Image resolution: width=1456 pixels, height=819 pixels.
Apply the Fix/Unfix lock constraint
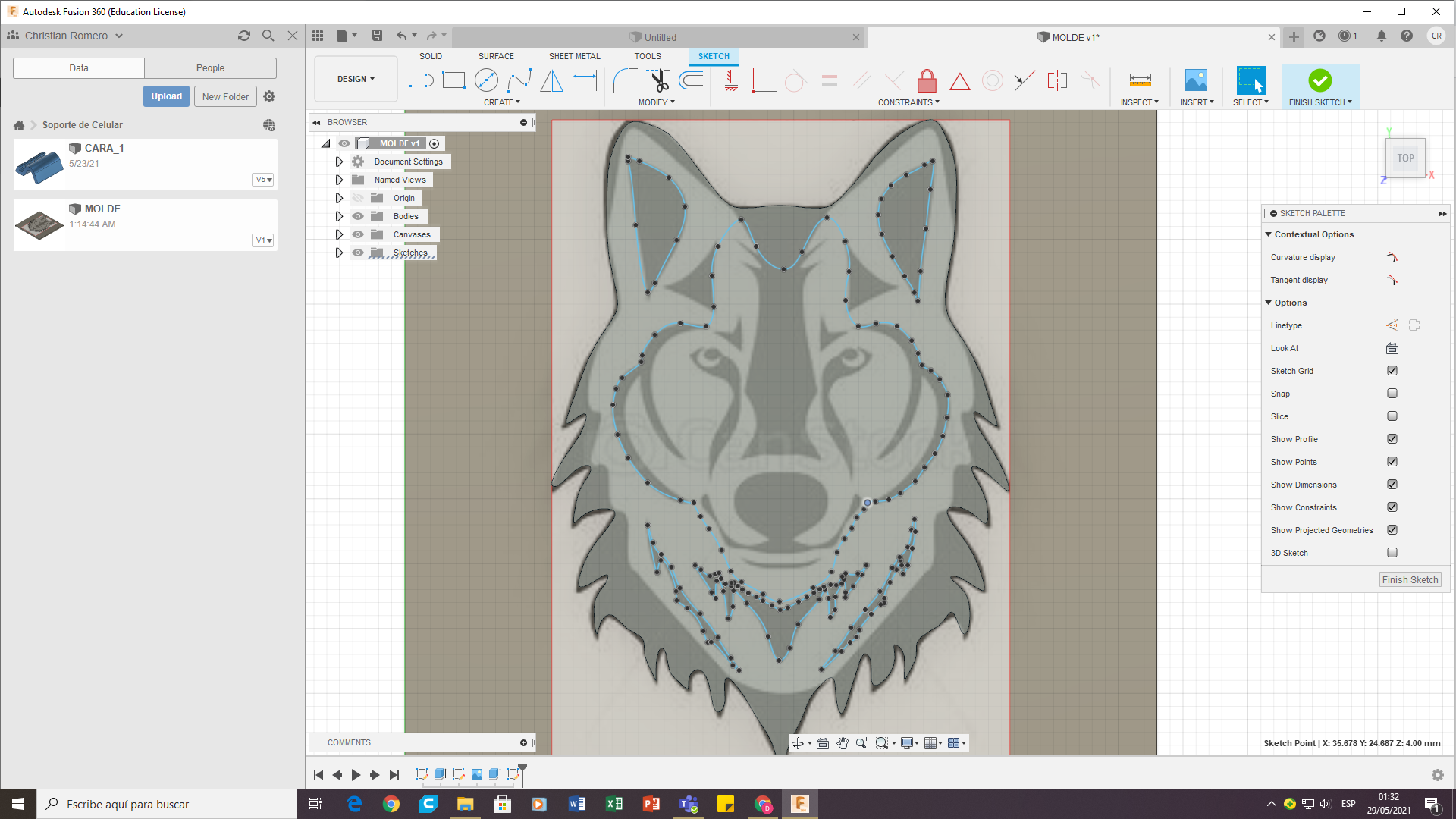[x=927, y=80]
